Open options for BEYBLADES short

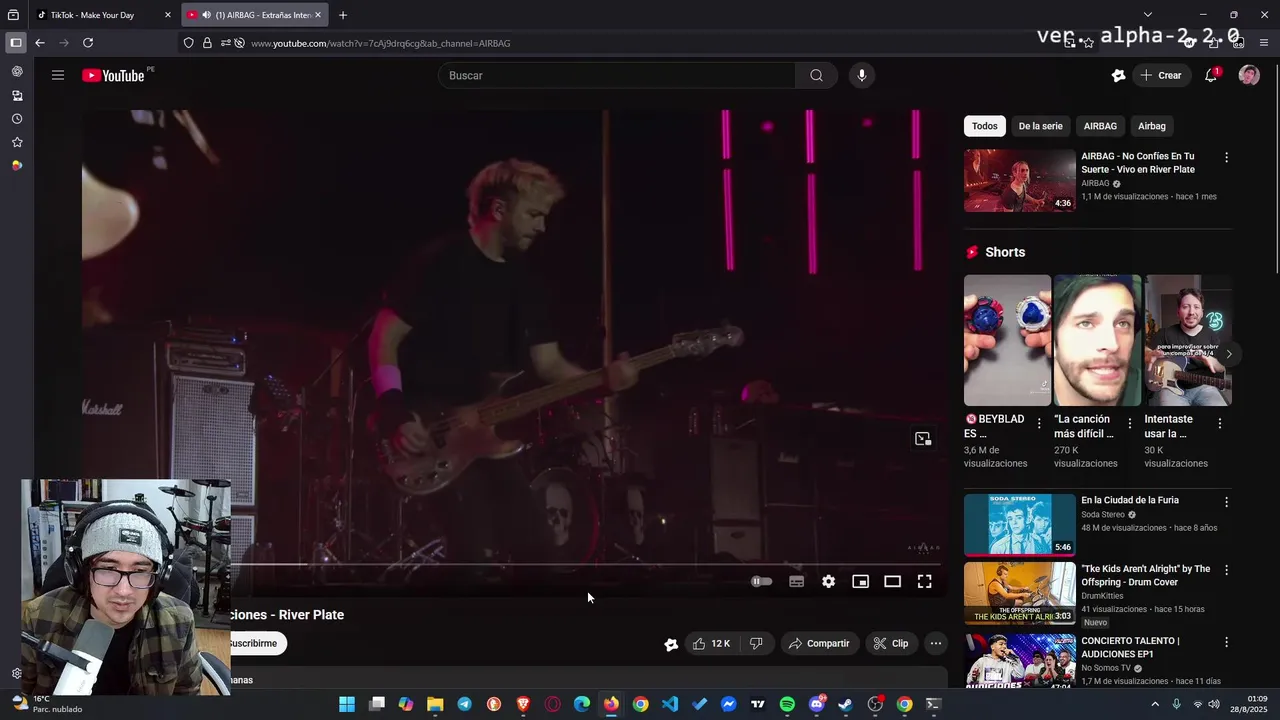click(1039, 424)
